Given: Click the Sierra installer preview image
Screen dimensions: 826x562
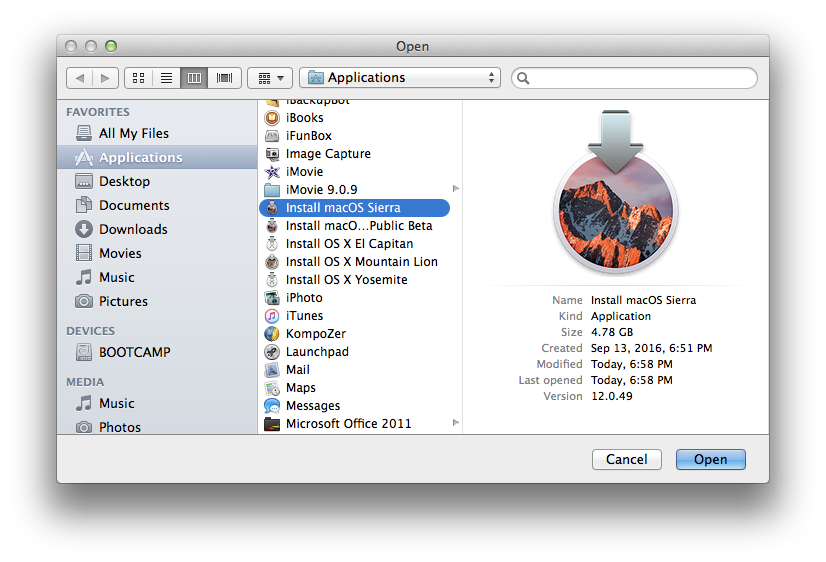Looking at the screenshot, I should point(615,192).
